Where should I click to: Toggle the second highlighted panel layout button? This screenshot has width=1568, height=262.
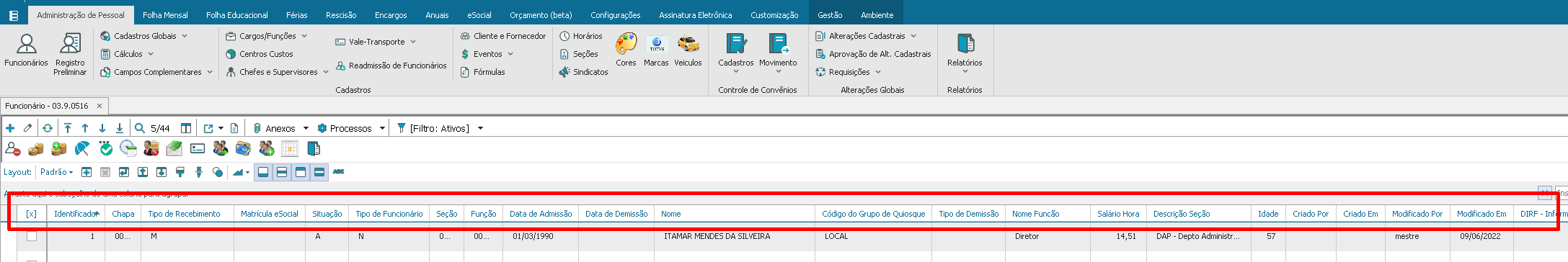tap(283, 172)
